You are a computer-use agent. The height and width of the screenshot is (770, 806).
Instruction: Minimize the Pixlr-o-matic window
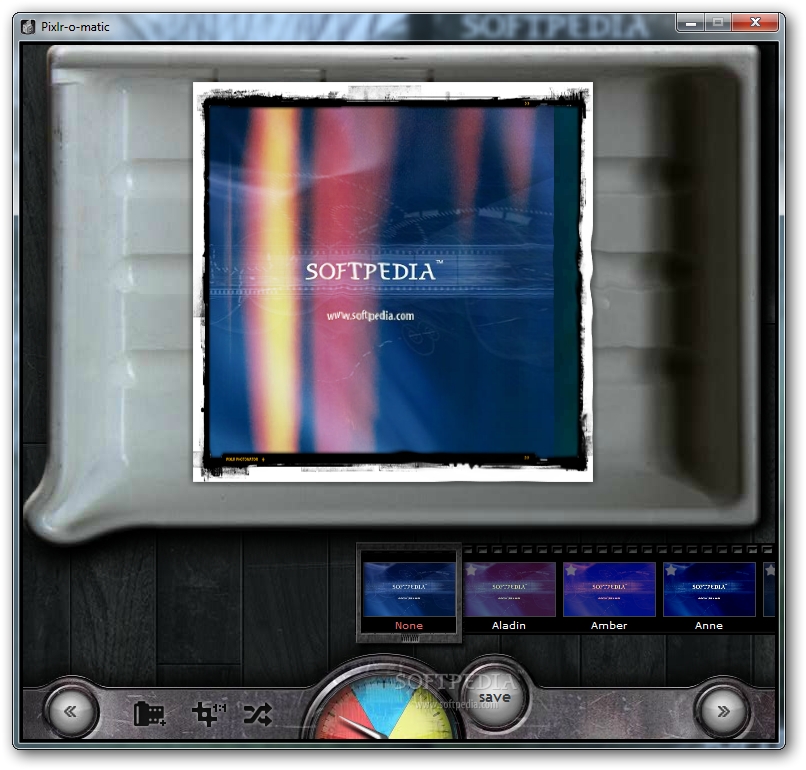(x=691, y=23)
